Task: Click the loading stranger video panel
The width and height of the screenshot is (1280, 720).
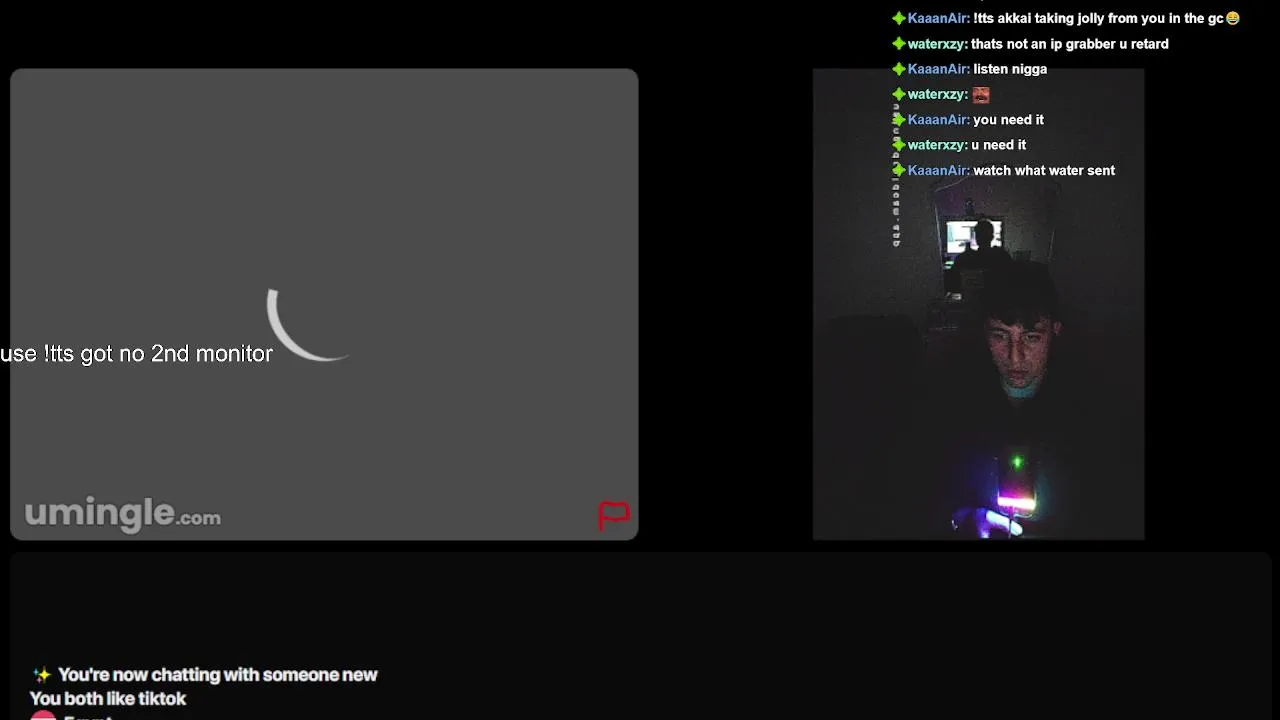Action: [324, 304]
